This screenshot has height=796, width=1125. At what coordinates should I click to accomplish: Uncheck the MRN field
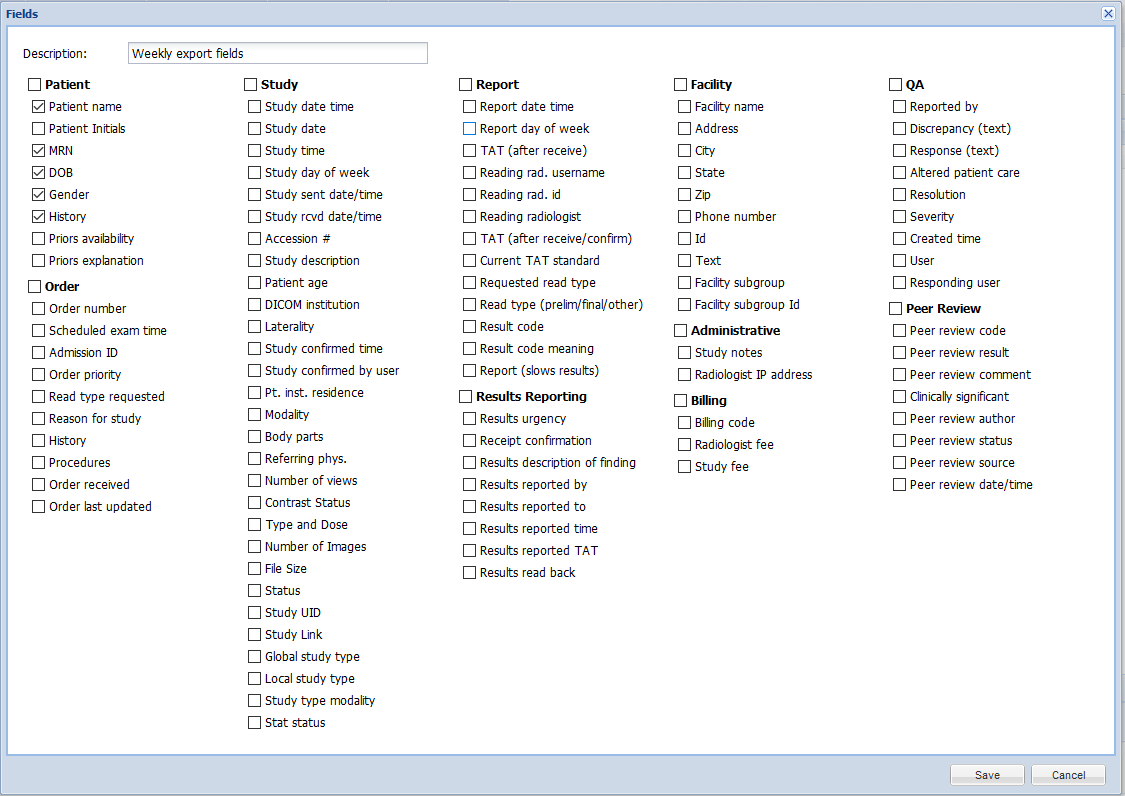pyautogui.click(x=39, y=151)
